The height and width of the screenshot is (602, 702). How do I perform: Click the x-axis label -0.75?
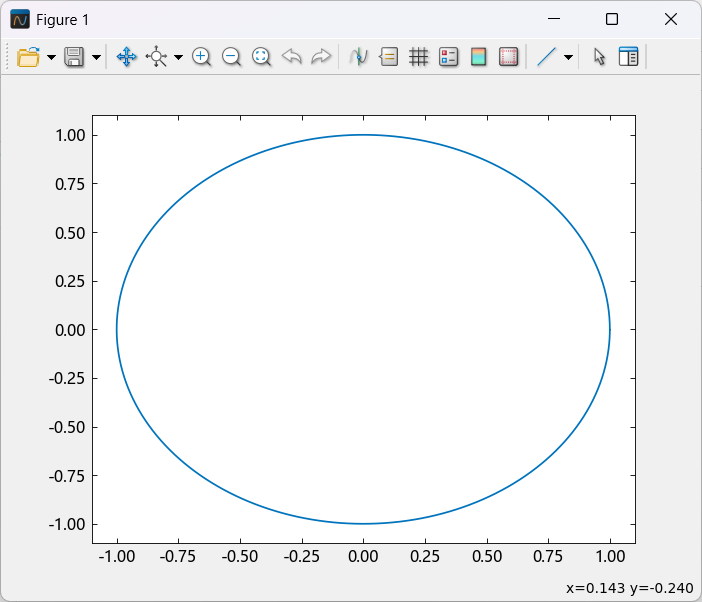click(178, 556)
